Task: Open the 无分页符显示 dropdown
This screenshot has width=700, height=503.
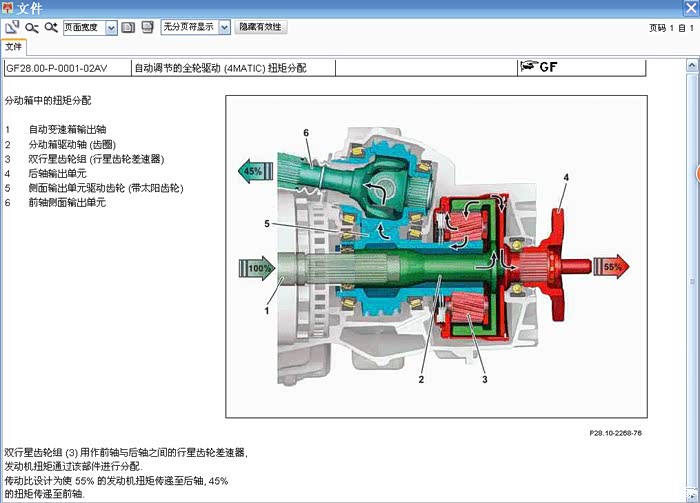Action: point(225,27)
